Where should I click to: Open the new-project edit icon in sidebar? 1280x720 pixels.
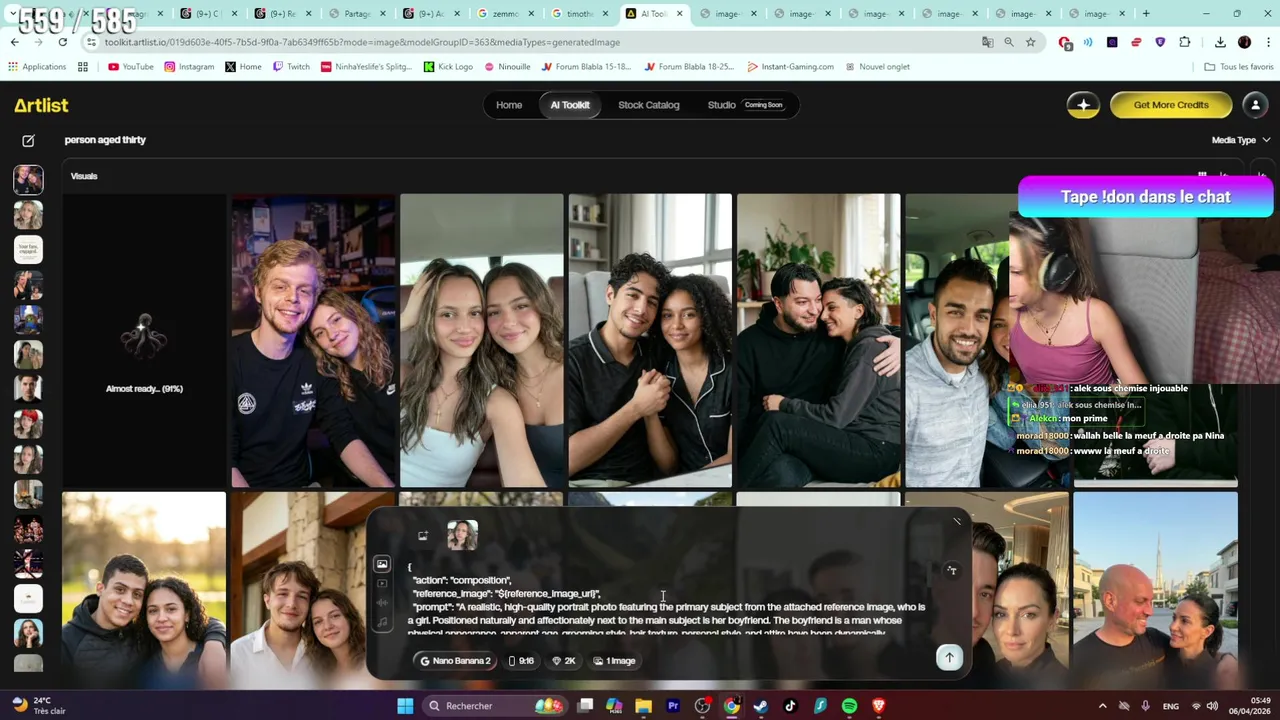tap(28, 141)
